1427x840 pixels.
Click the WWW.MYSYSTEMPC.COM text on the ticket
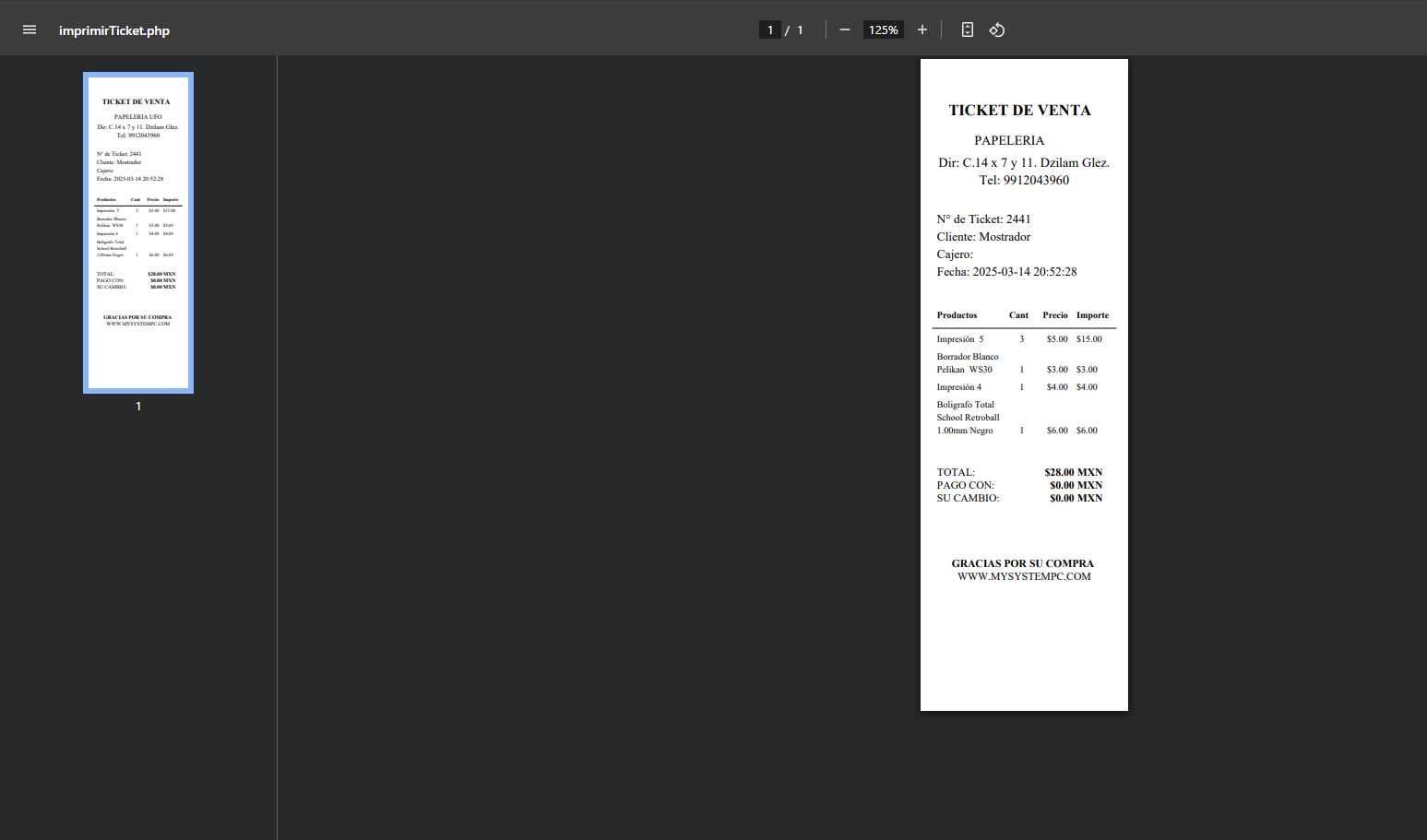click(x=1024, y=576)
